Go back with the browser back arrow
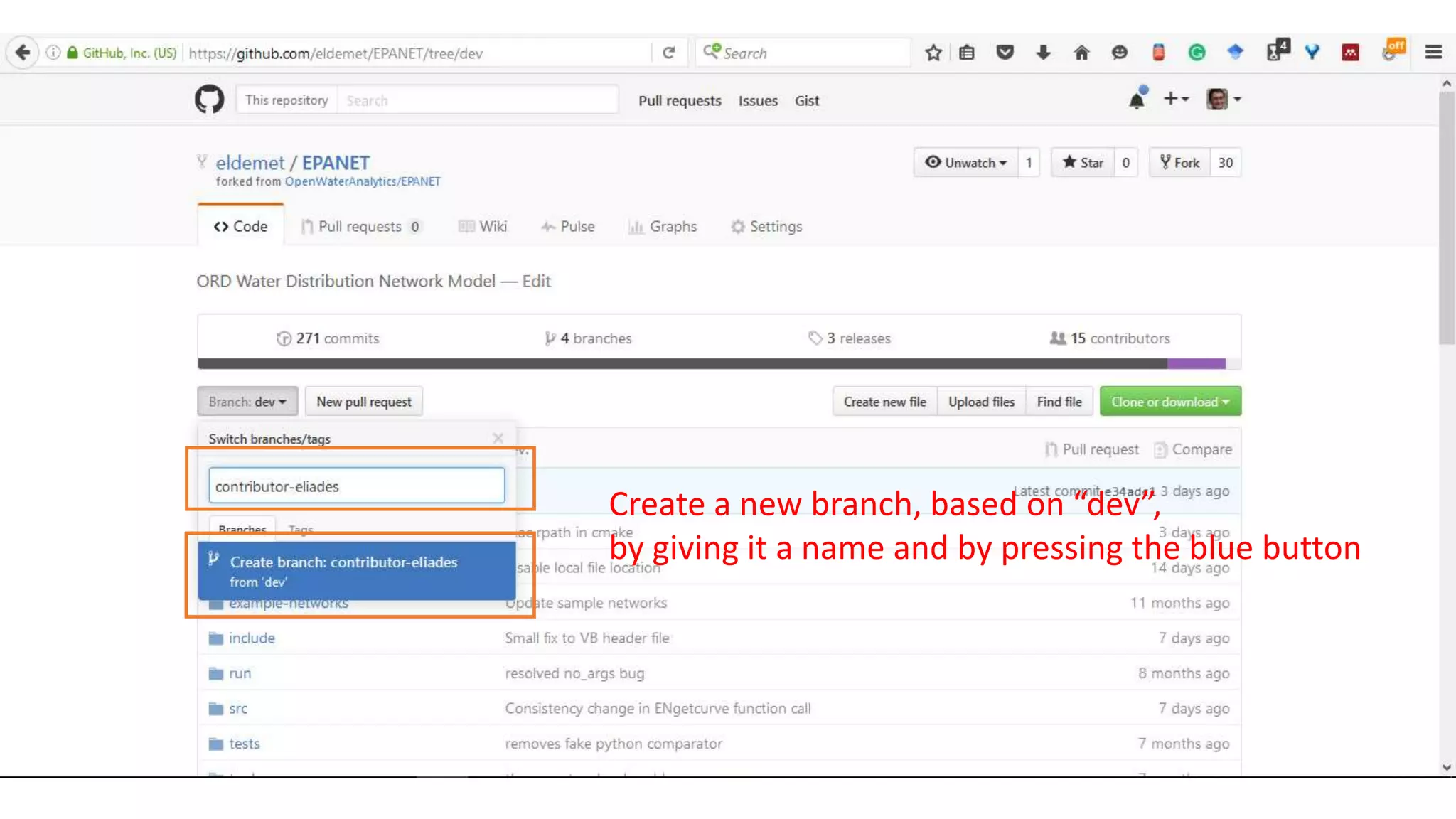Image resolution: width=1456 pixels, height=819 pixels. (23, 53)
